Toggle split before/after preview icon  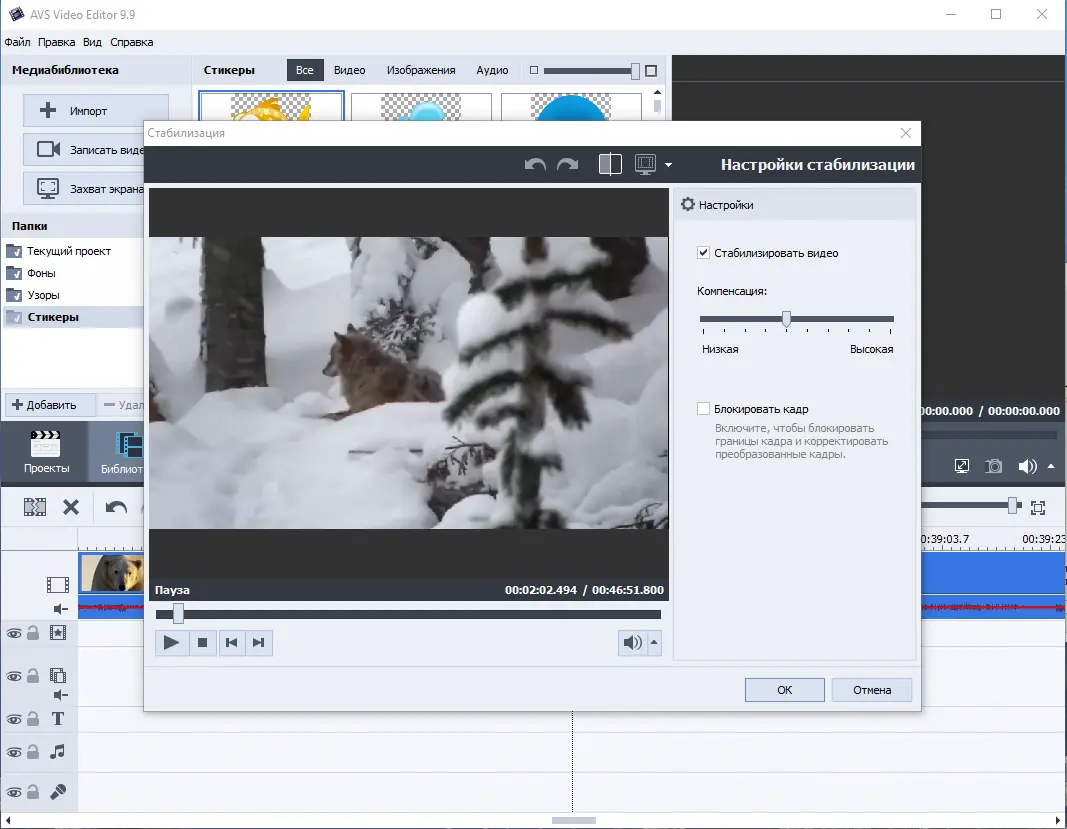coord(610,165)
